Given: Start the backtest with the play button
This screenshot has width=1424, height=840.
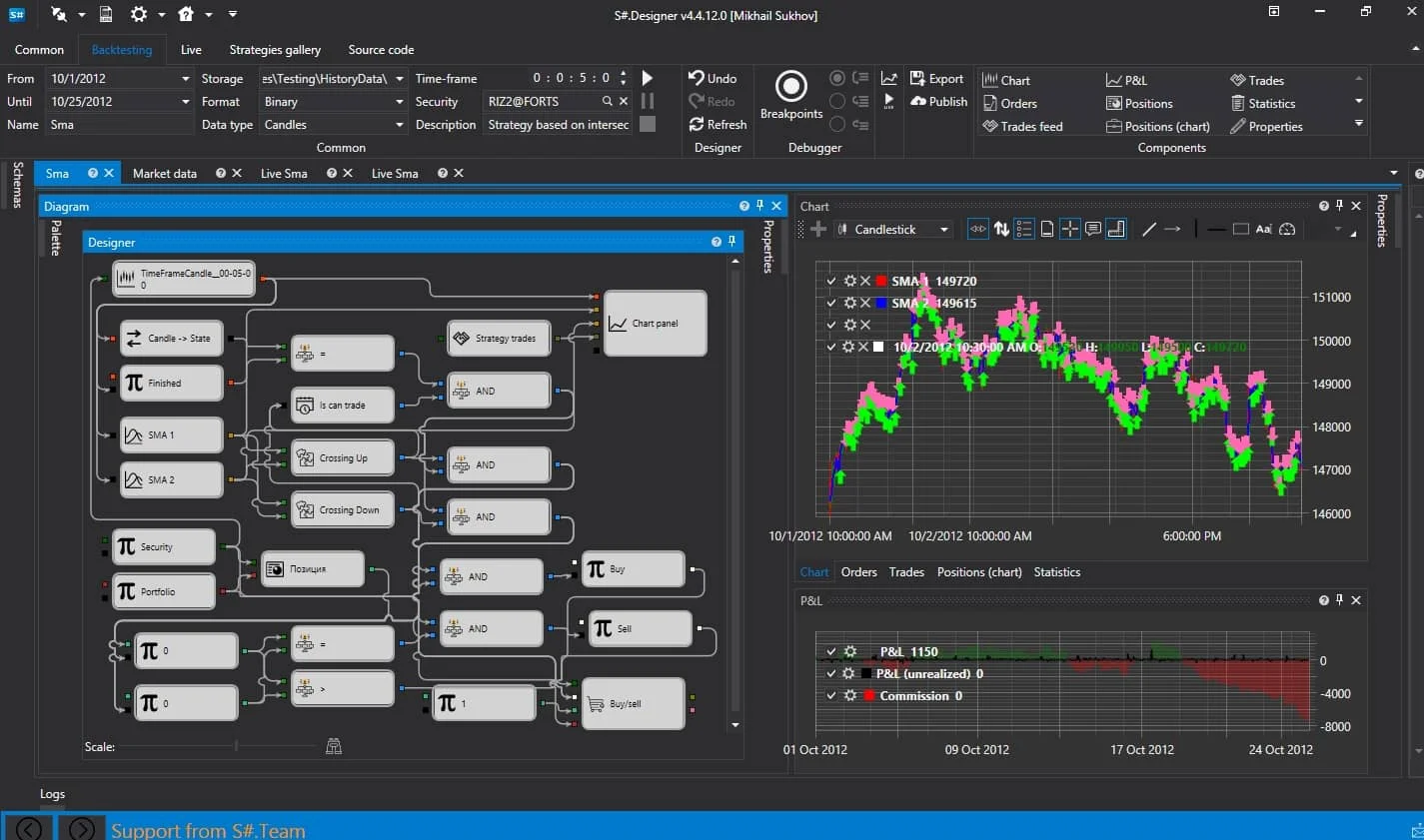Looking at the screenshot, I should [647, 78].
